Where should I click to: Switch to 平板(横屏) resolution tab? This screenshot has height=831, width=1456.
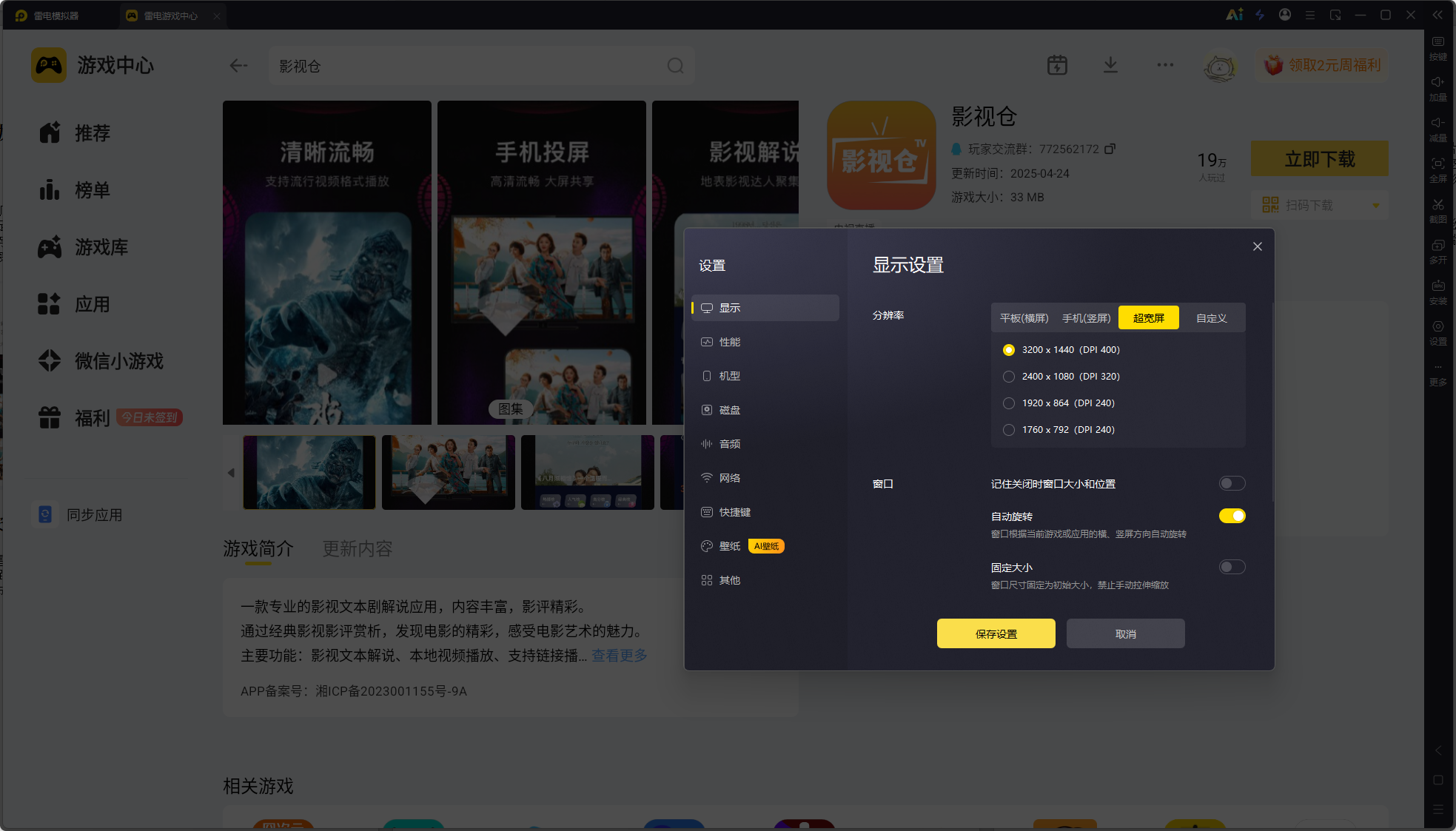coord(1024,318)
